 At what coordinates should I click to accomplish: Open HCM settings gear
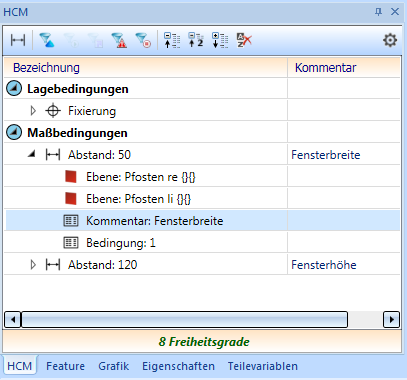coord(390,40)
